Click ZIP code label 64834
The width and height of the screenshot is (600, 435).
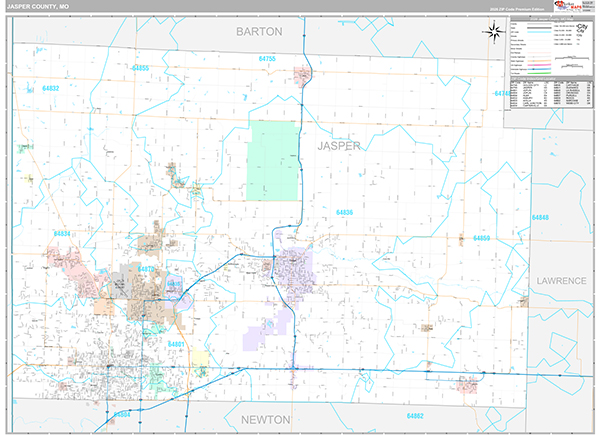point(62,233)
